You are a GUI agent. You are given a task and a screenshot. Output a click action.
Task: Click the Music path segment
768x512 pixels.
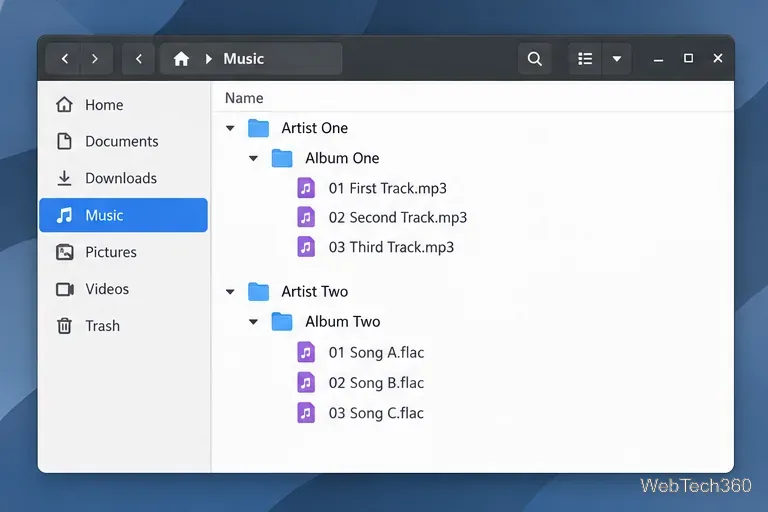click(243, 59)
